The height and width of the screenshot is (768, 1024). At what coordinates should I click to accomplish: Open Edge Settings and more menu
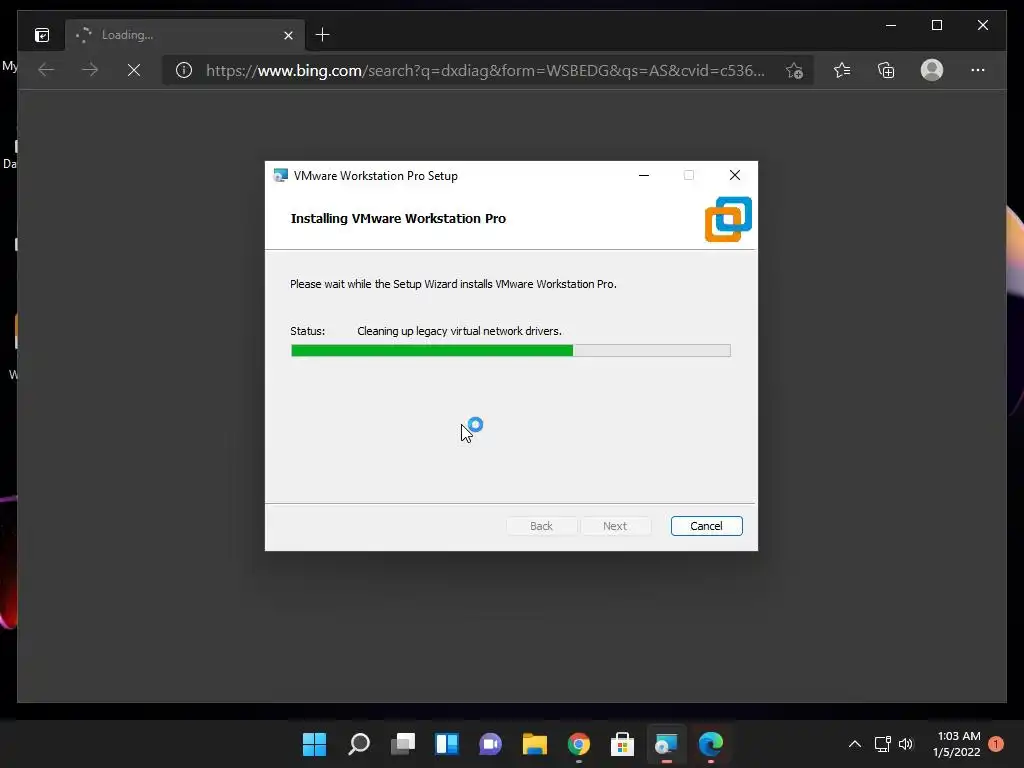978,70
